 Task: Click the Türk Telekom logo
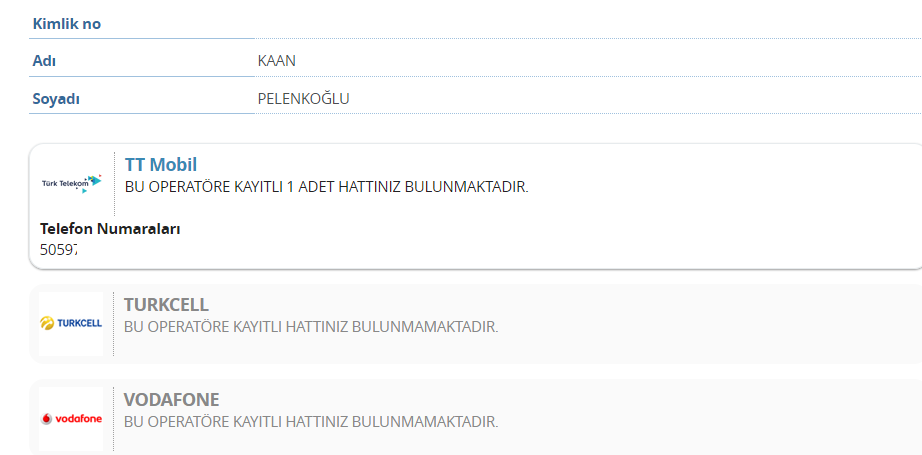(x=71, y=183)
